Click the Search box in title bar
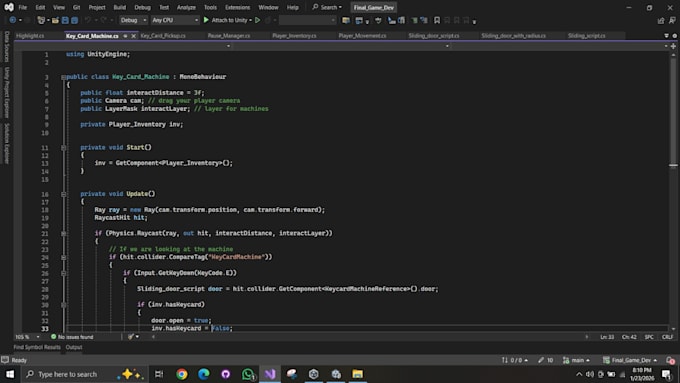The image size is (680, 383). [327, 7]
